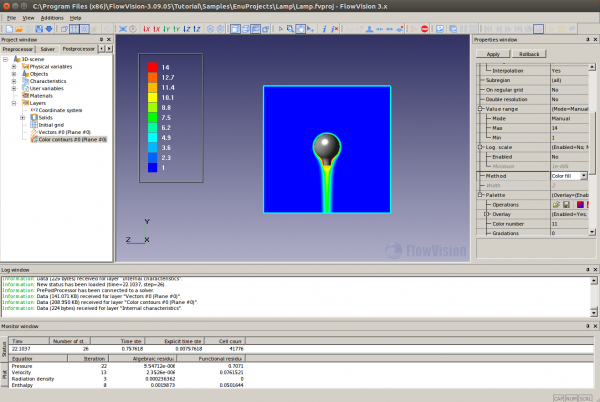Click the red 14 color legend swatch

(x=152, y=67)
